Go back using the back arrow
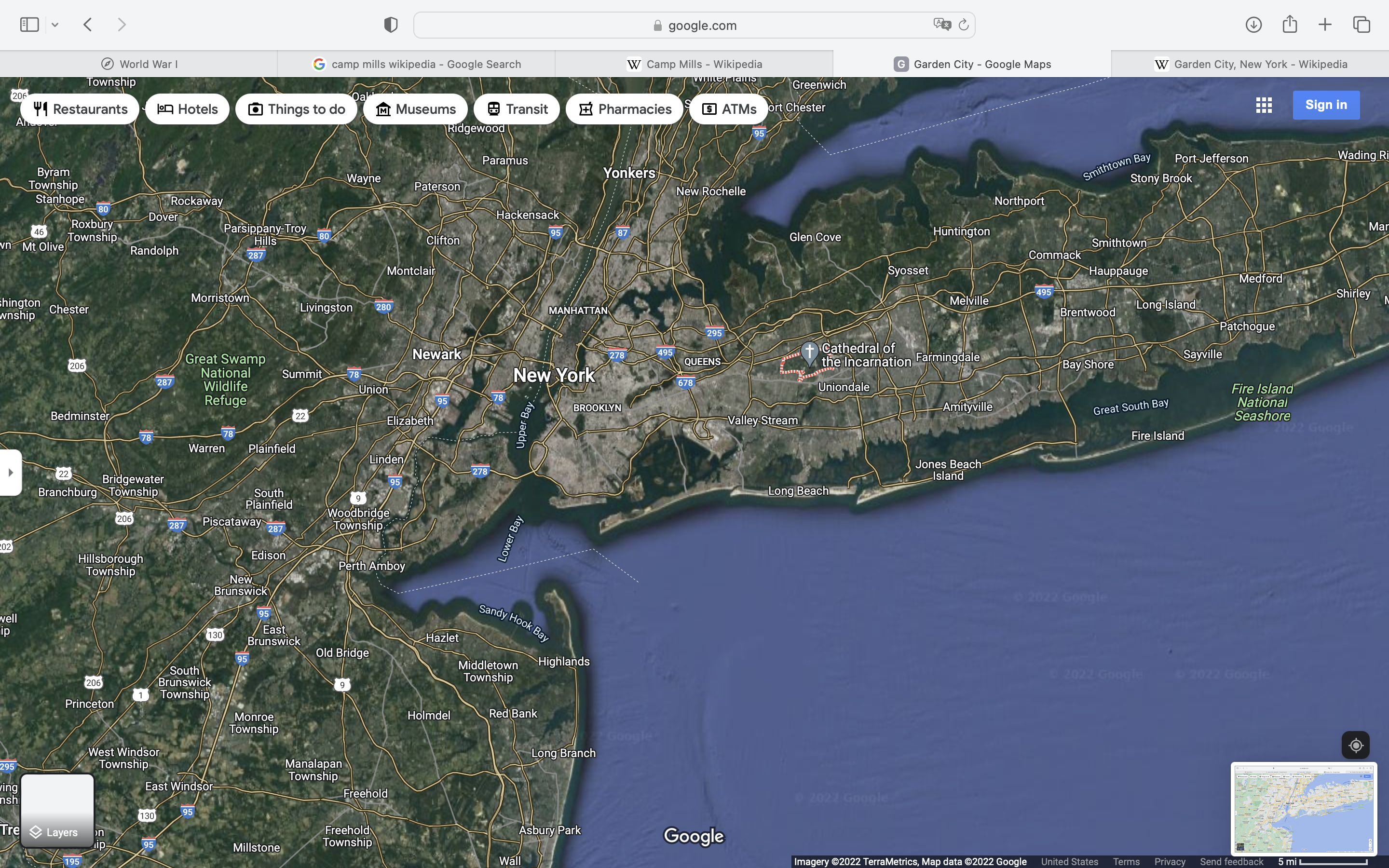 [x=88, y=25]
